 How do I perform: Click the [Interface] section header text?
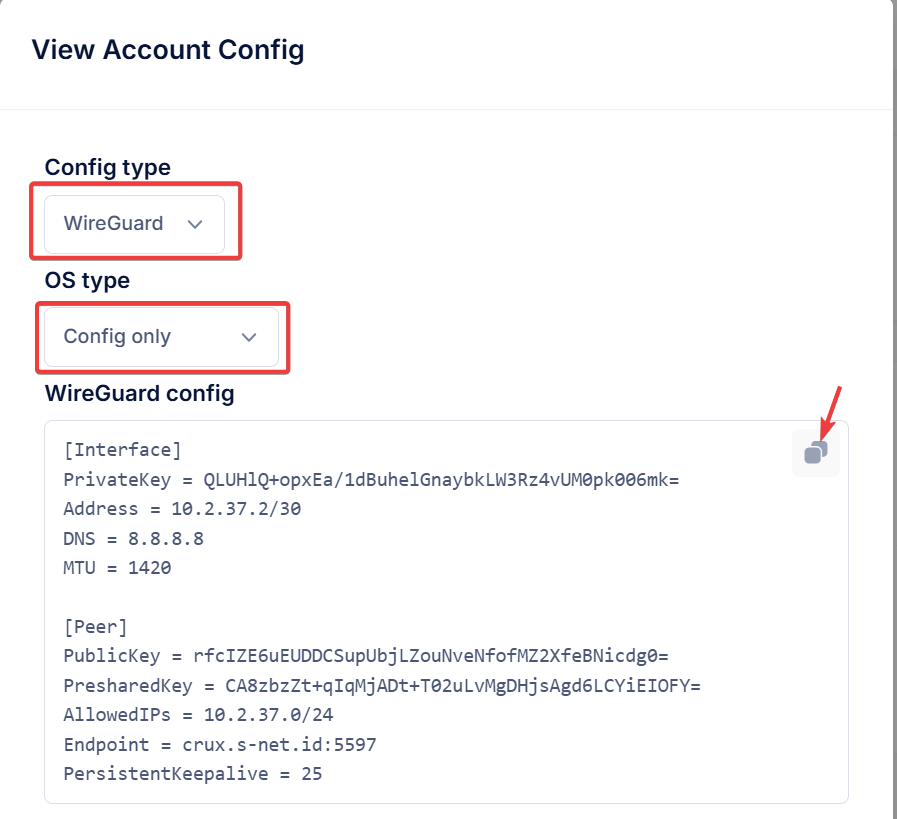122,450
